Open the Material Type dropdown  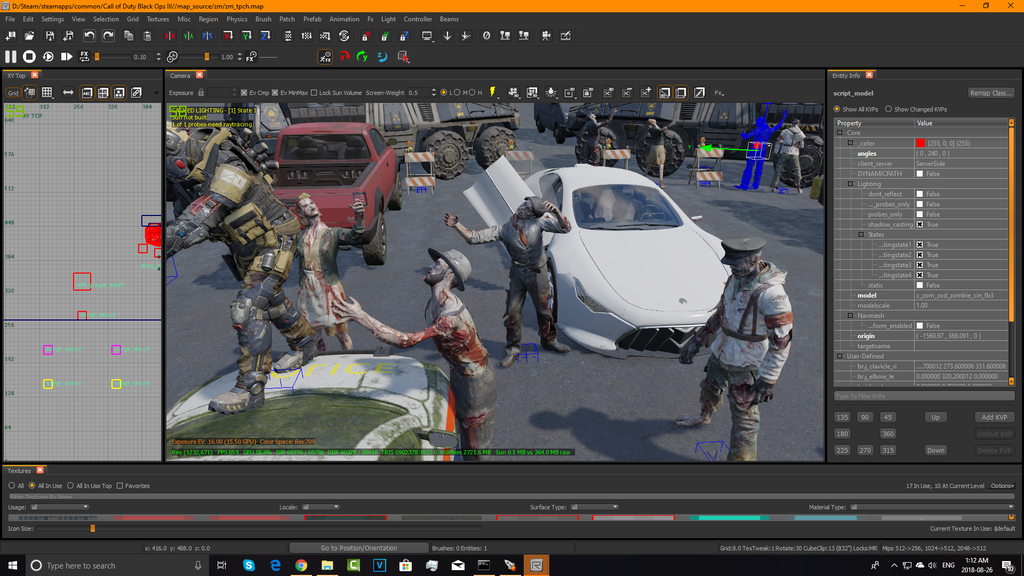click(932, 507)
